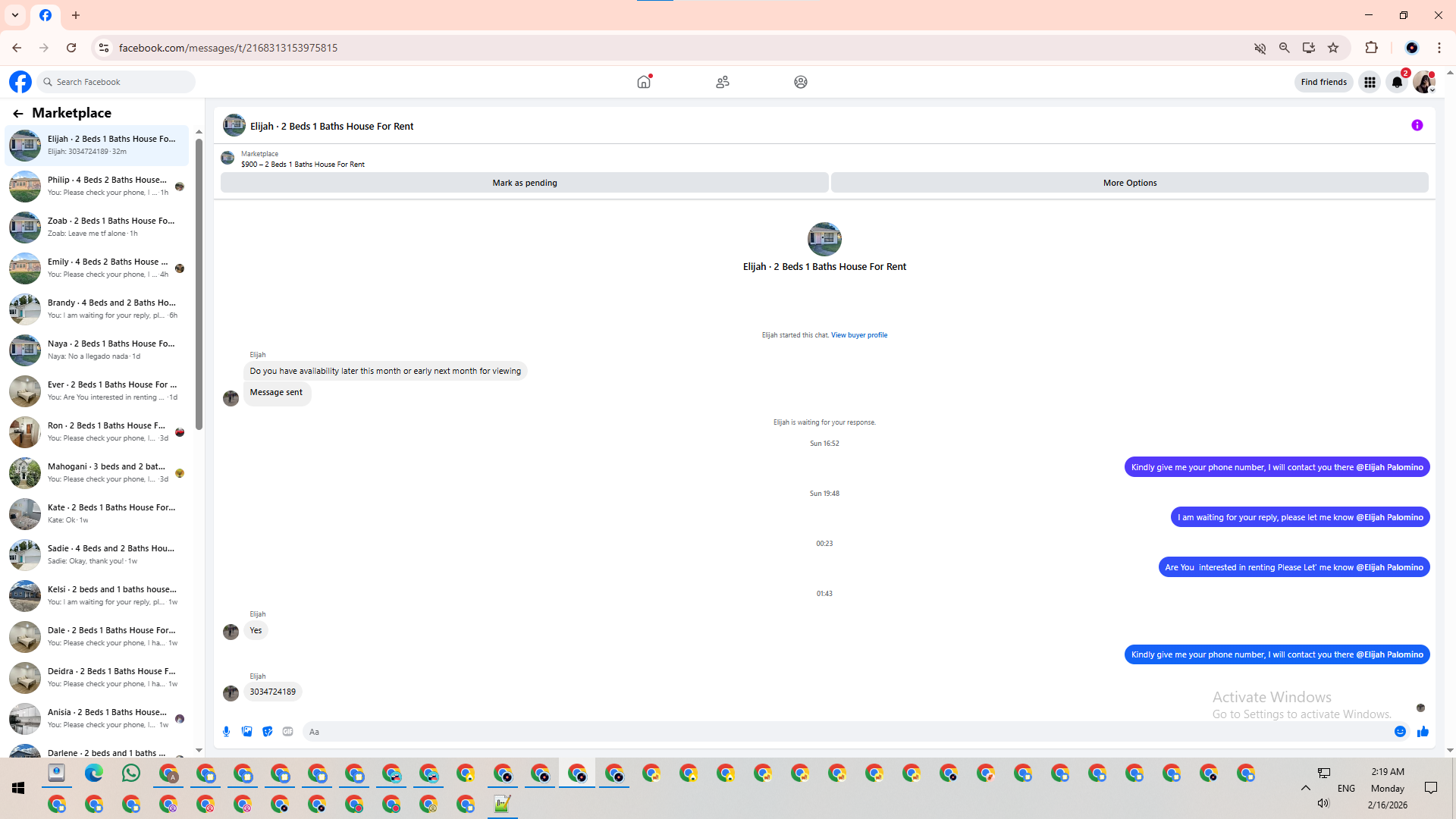Image resolution: width=1456 pixels, height=819 pixels.
Task: Attach a photo using the image icon
Action: (x=246, y=732)
